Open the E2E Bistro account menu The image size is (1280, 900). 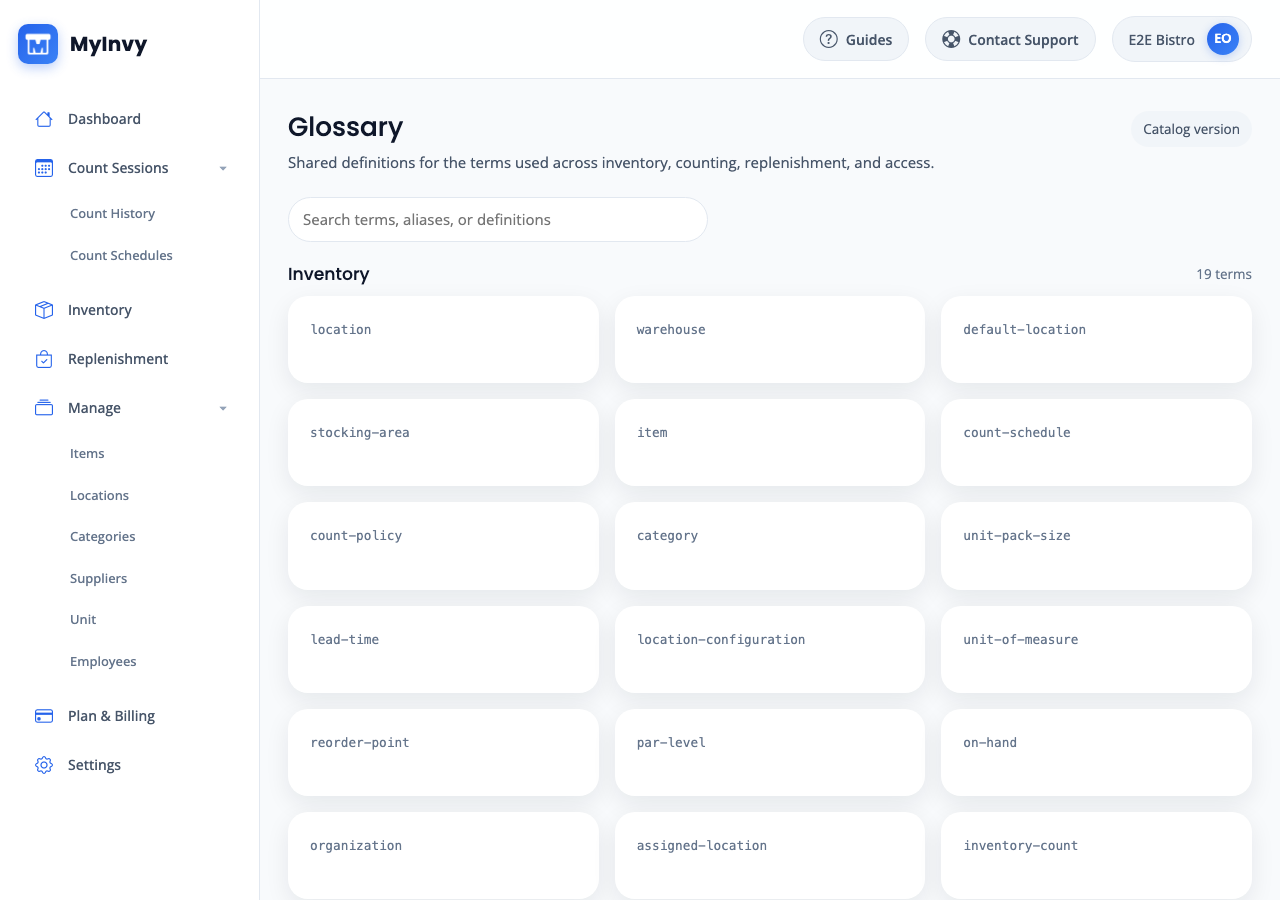coord(1181,40)
